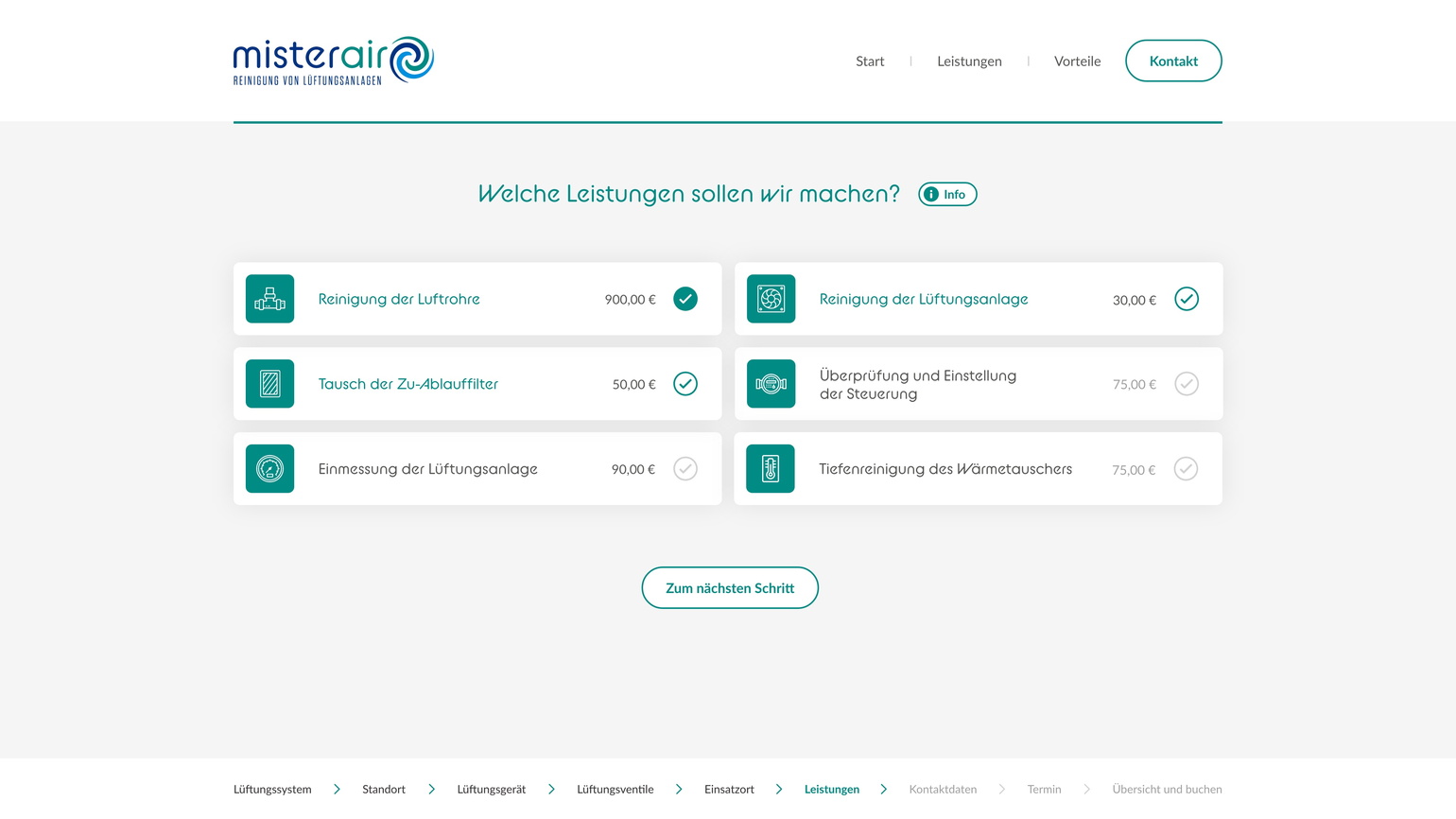
Task: Open the Leistungen navigation item
Action: tap(969, 61)
